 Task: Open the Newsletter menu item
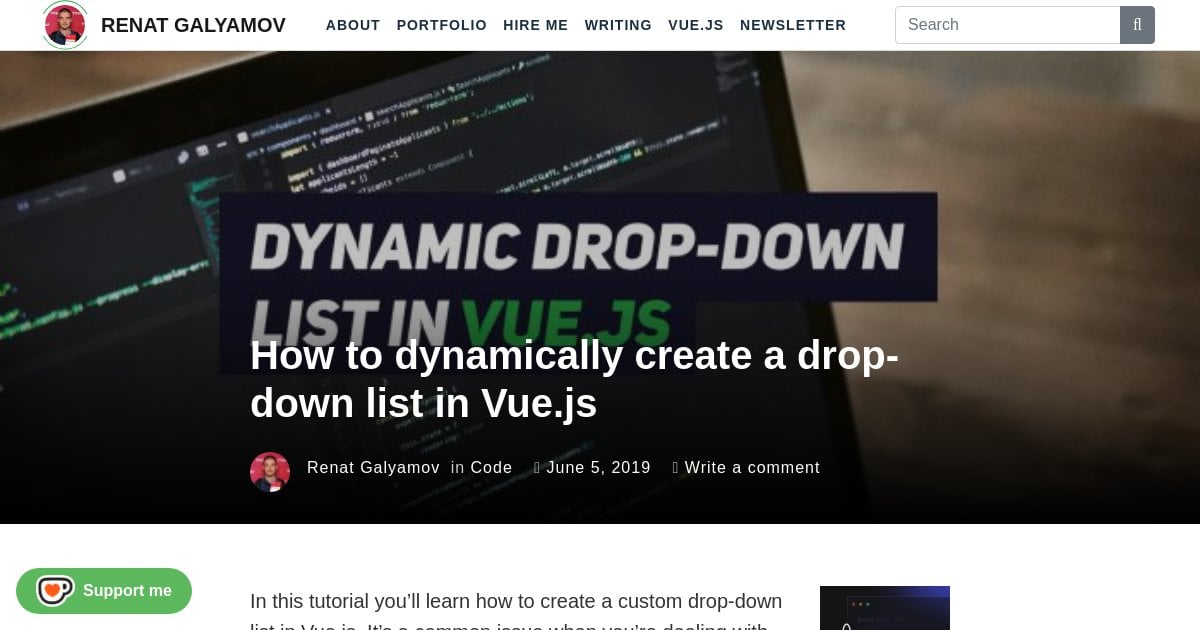[x=793, y=25]
